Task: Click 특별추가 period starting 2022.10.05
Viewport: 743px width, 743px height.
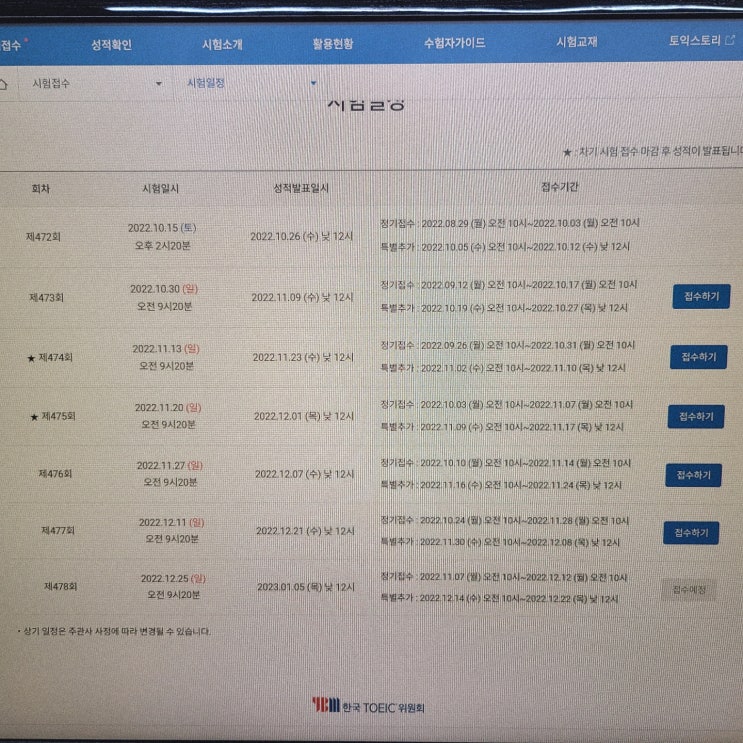Action: [505, 247]
